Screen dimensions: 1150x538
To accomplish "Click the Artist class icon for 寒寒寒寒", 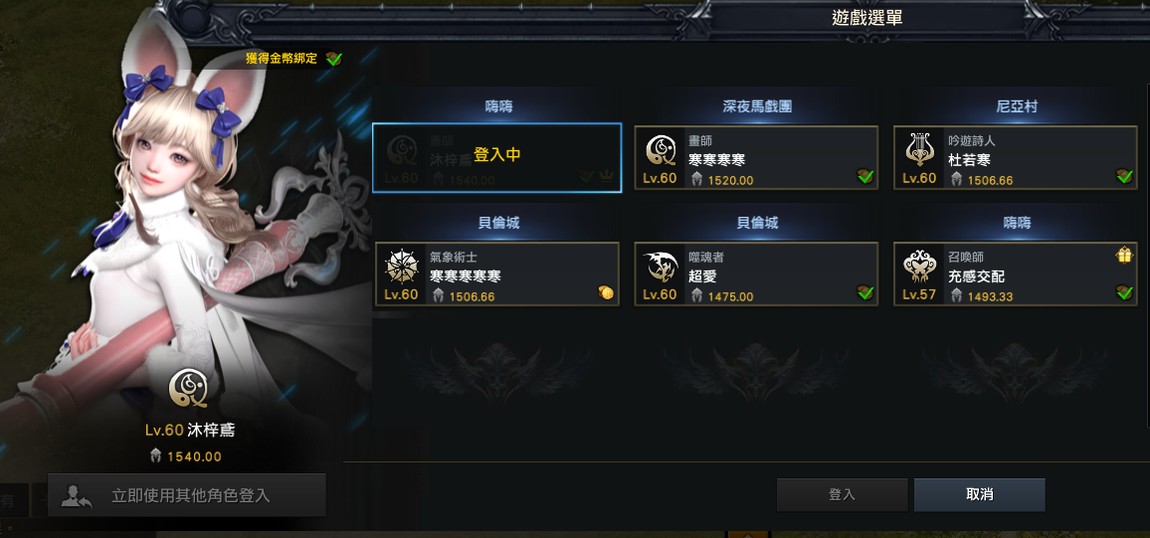I will [660, 151].
